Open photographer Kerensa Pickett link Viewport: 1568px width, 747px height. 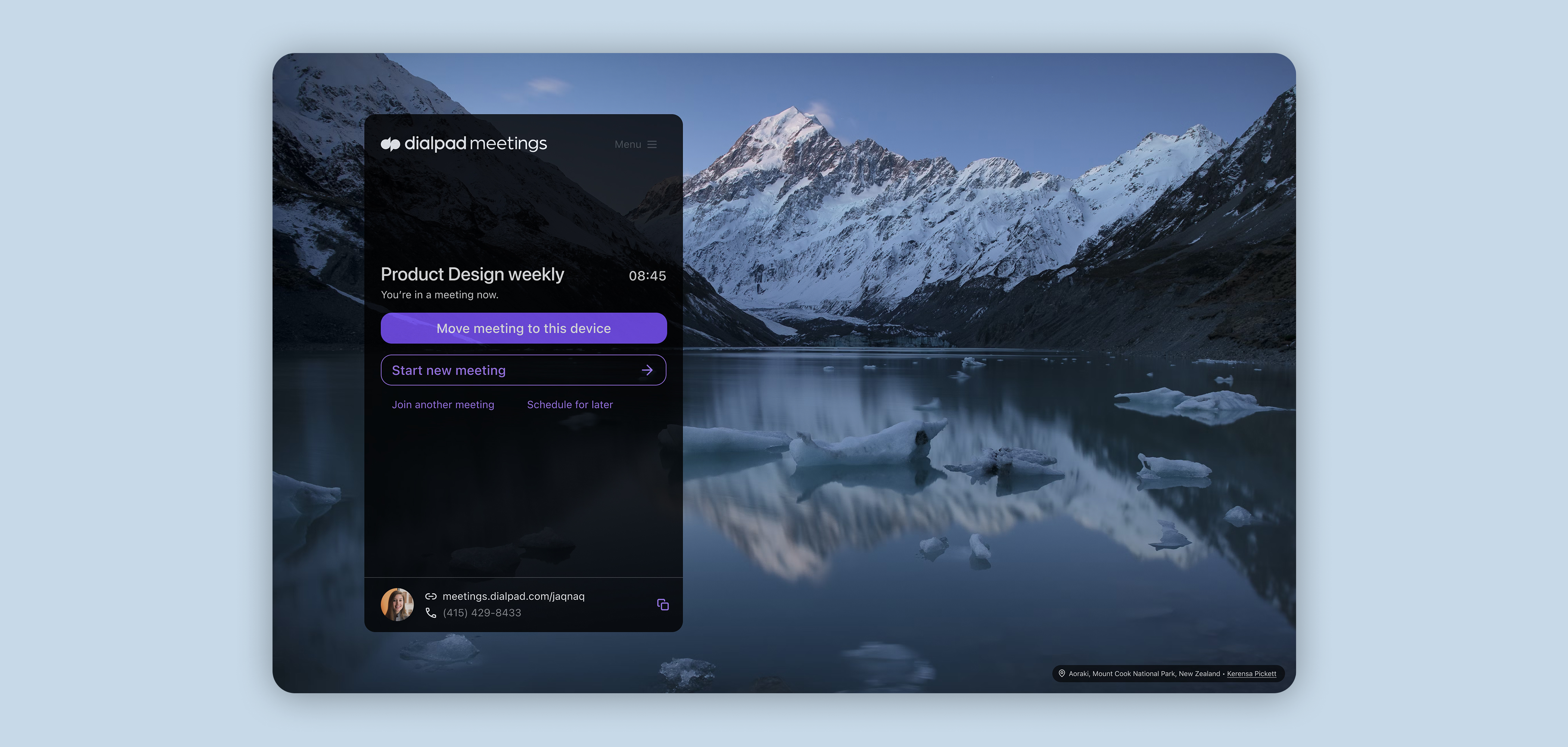pos(1251,674)
